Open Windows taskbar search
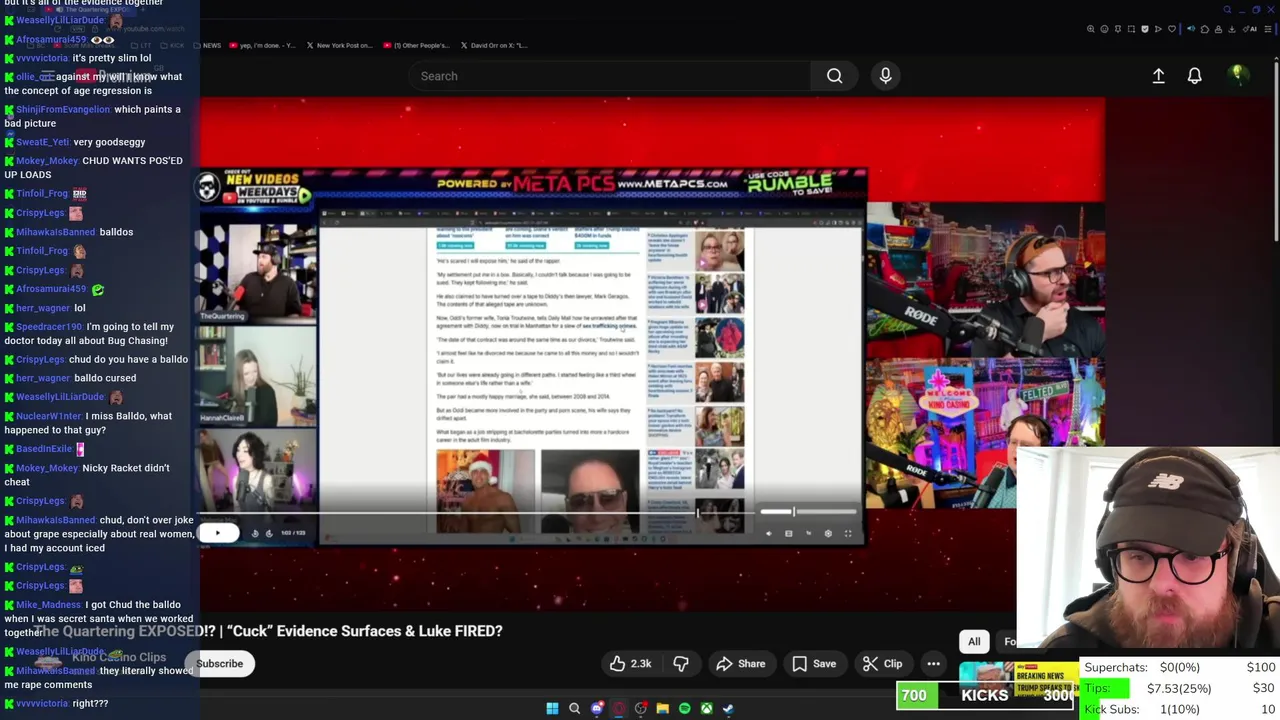The width and height of the screenshot is (1280, 720). (574, 709)
